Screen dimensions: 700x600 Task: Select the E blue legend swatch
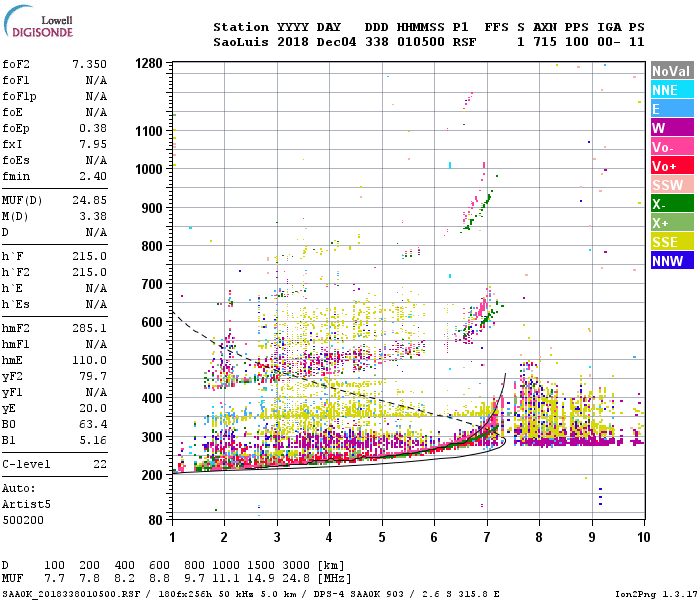click(x=672, y=109)
